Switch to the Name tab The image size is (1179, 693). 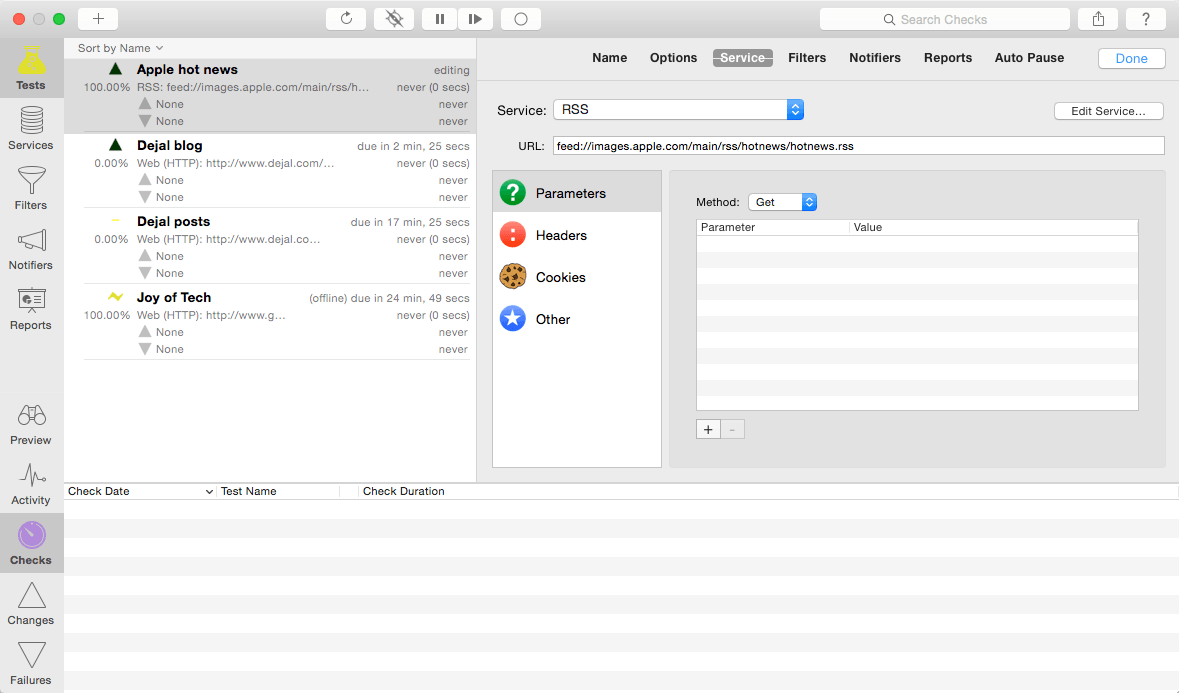pos(609,58)
